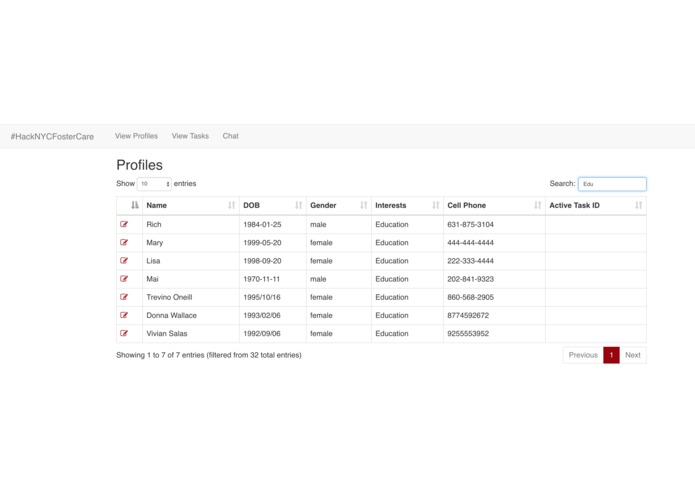695x494 pixels.
Task: Open the View Profiles nav item
Action: tap(136, 136)
